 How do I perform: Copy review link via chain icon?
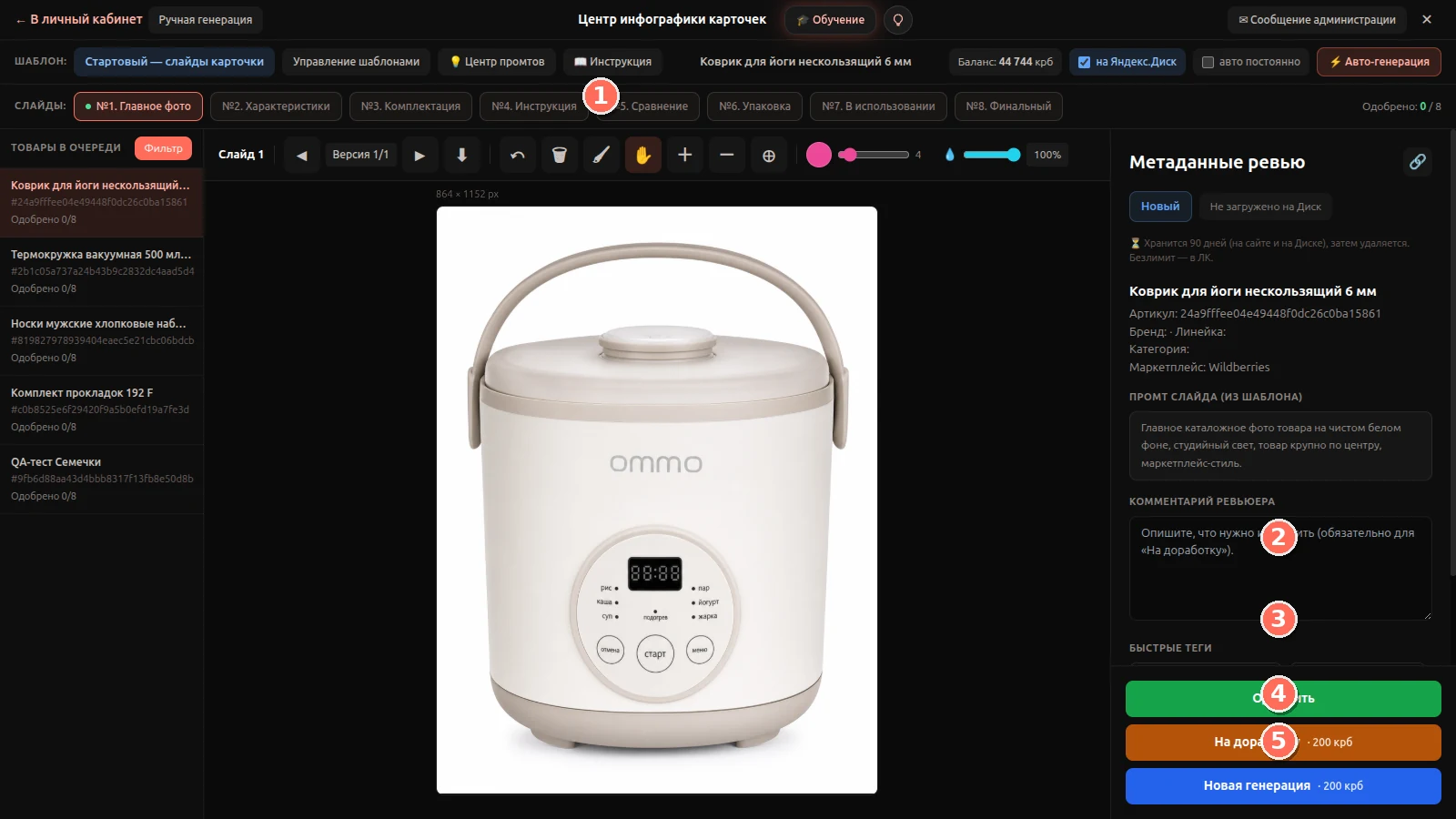tap(1418, 161)
